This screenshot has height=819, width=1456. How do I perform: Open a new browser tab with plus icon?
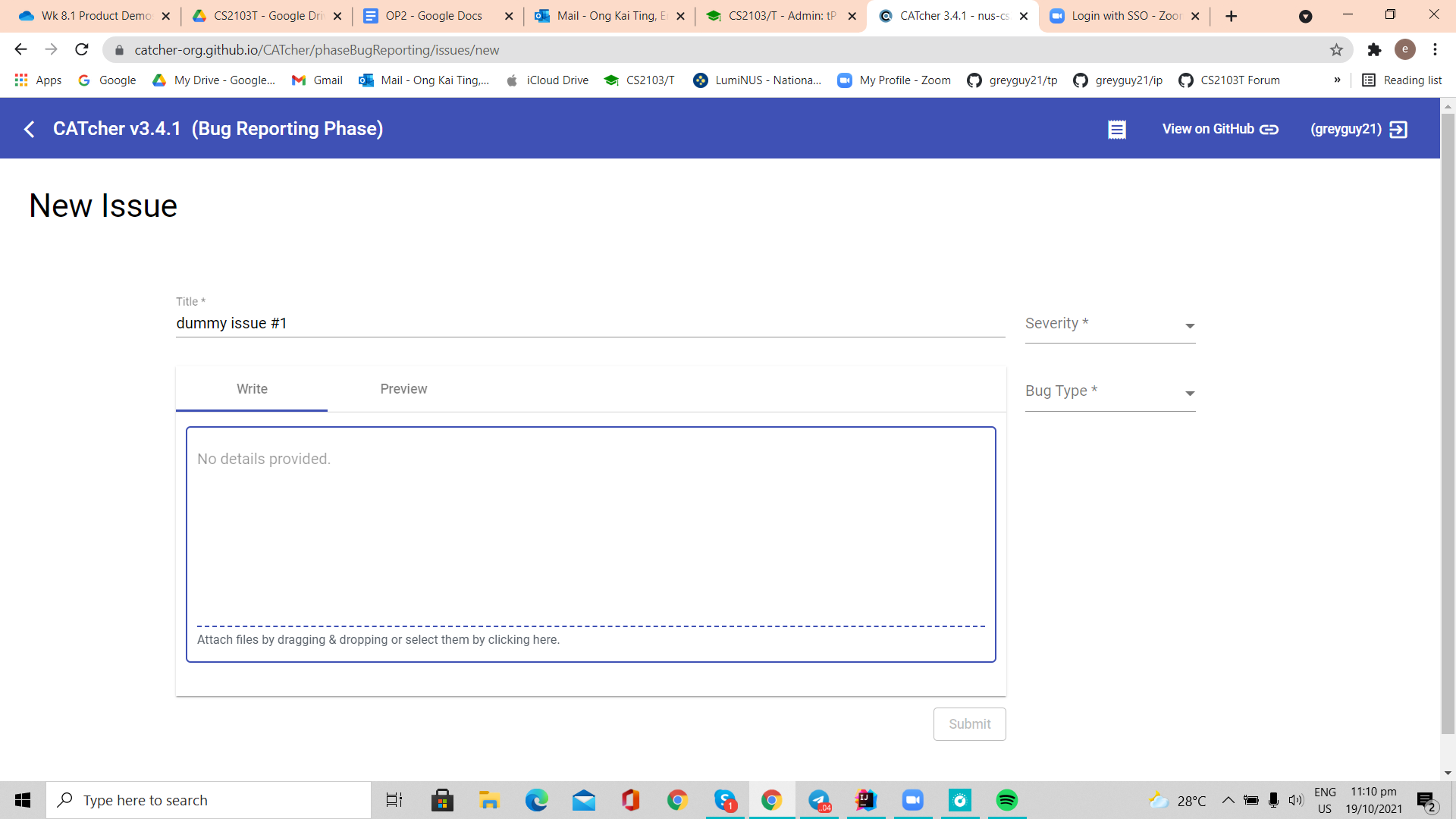click(1231, 16)
